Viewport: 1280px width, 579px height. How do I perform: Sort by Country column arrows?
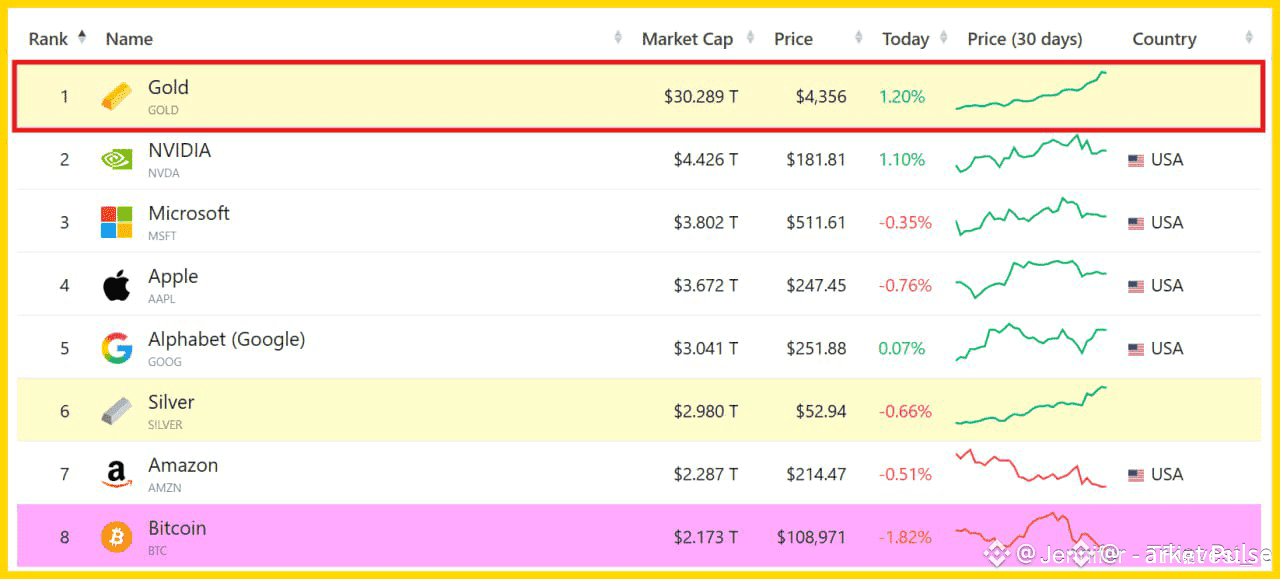[1249, 39]
